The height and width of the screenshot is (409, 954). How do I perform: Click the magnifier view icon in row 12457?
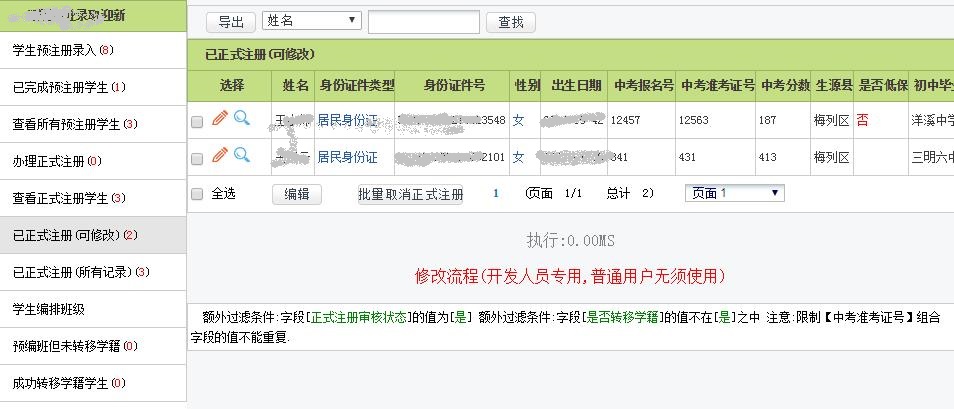pyautogui.click(x=242, y=118)
